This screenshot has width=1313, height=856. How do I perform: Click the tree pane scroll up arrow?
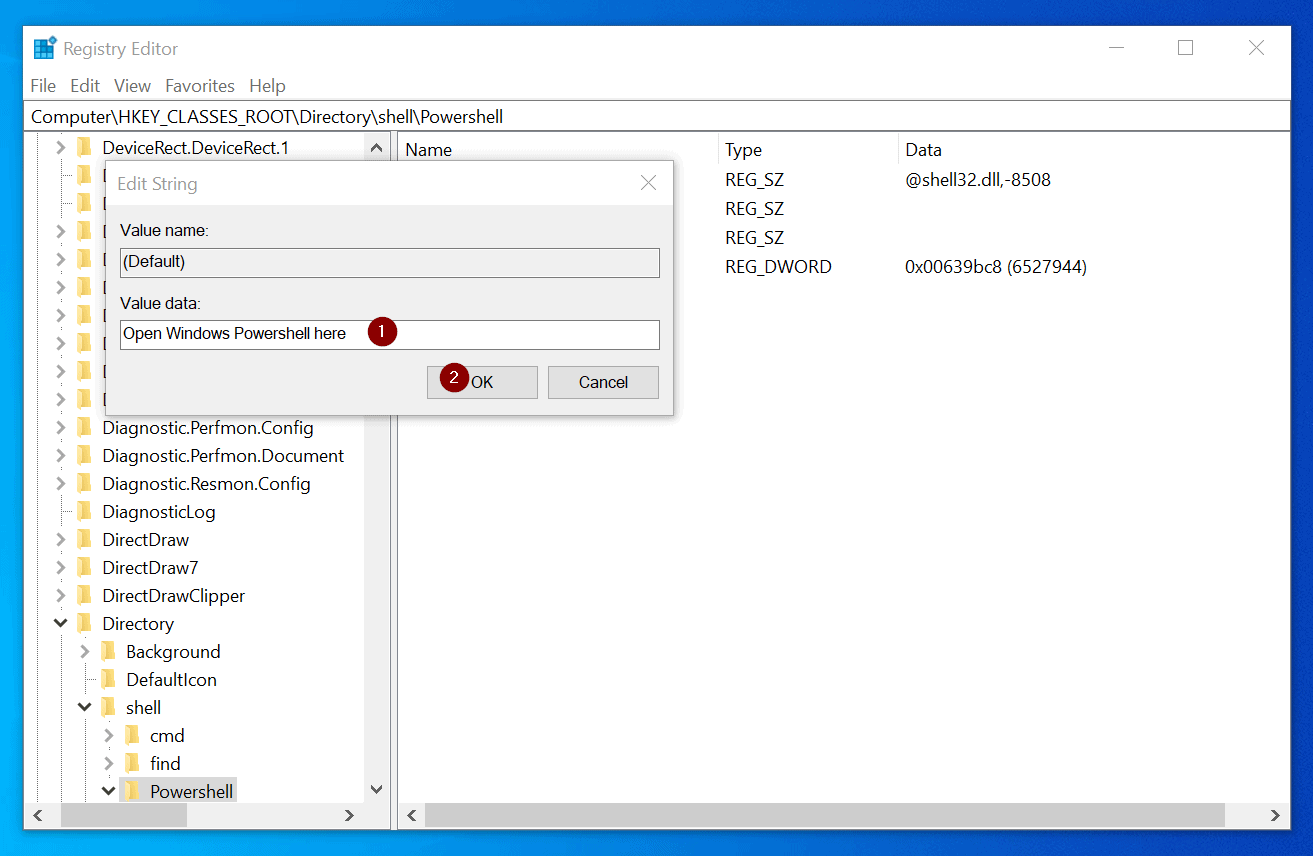tap(376, 148)
